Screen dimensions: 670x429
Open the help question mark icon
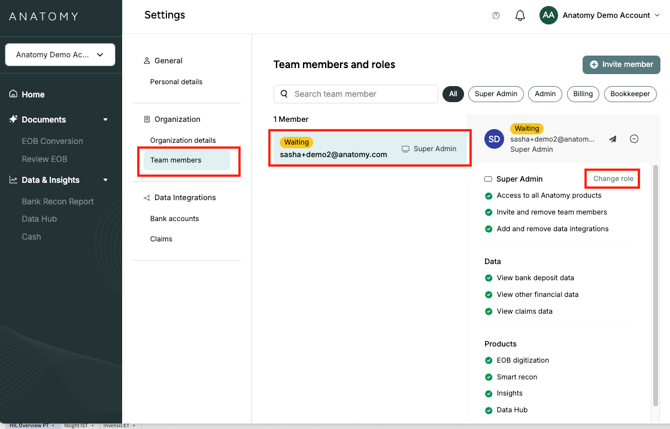(x=496, y=15)
